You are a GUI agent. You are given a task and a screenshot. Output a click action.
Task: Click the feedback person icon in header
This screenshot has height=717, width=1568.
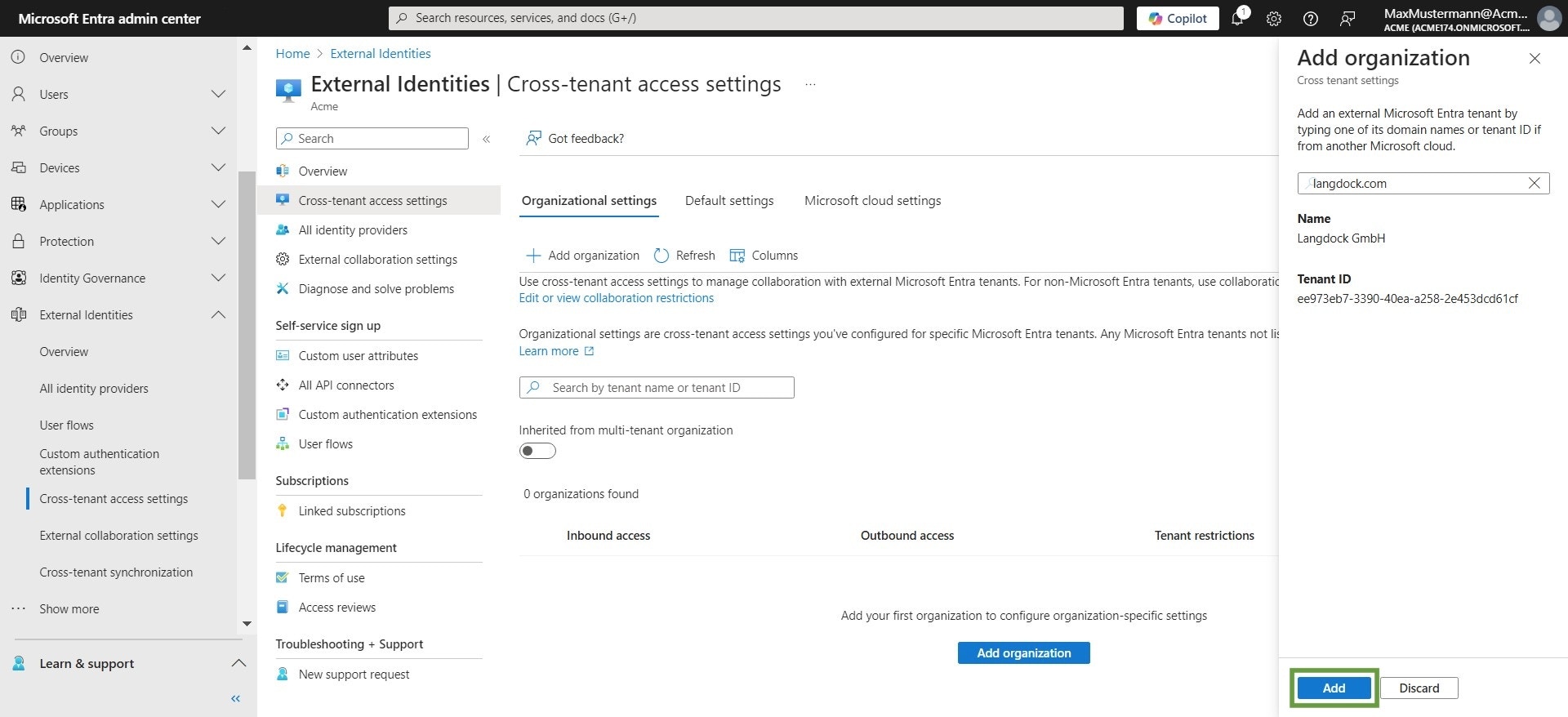click(x=1347, y=19)
